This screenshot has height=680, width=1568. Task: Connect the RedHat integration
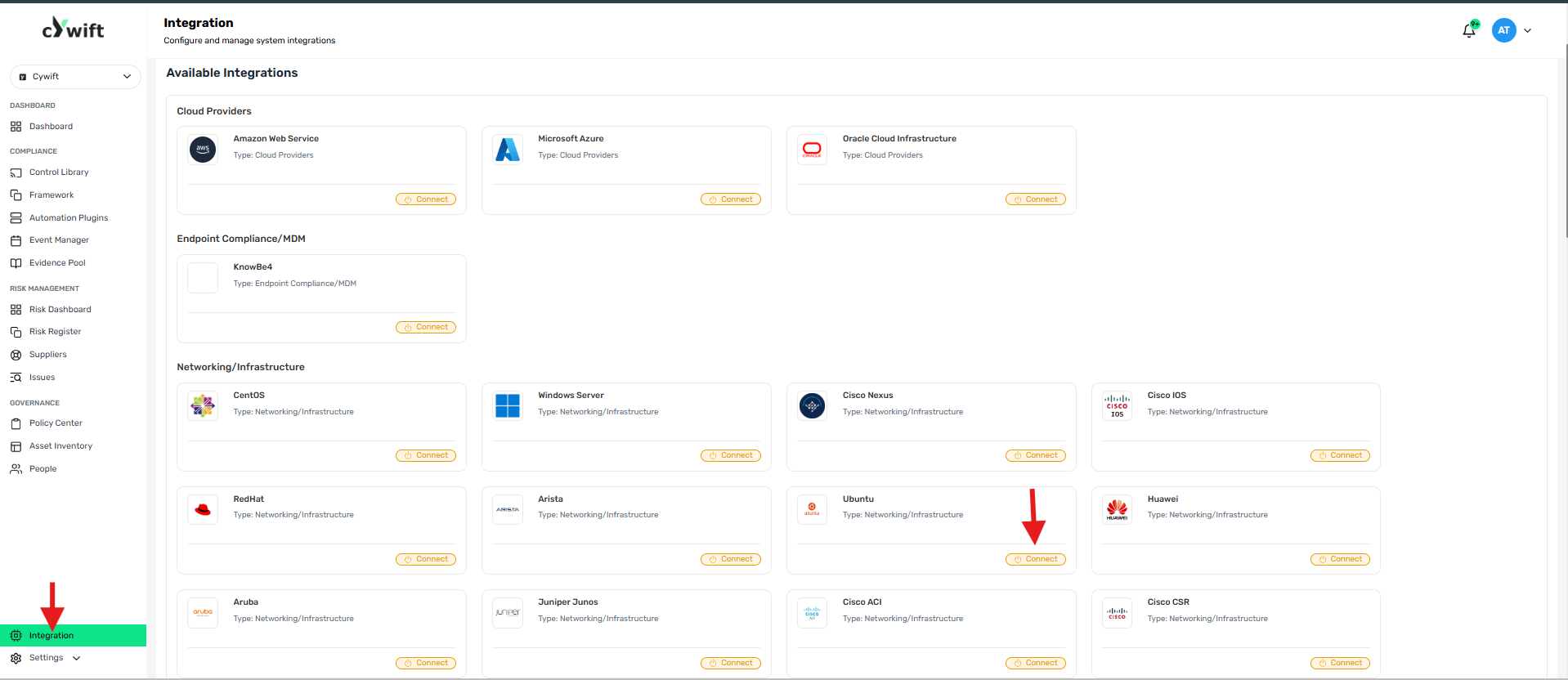pos(426,560)
